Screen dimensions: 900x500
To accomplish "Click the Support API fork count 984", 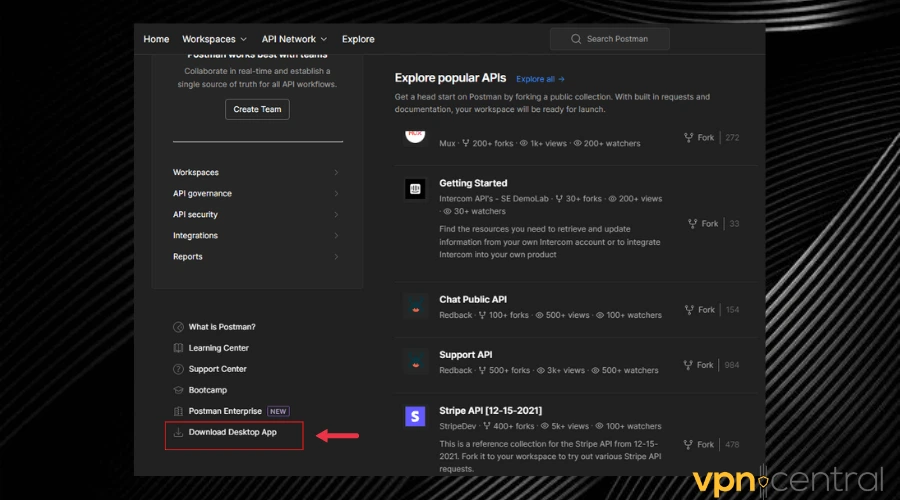I will 732,365.
